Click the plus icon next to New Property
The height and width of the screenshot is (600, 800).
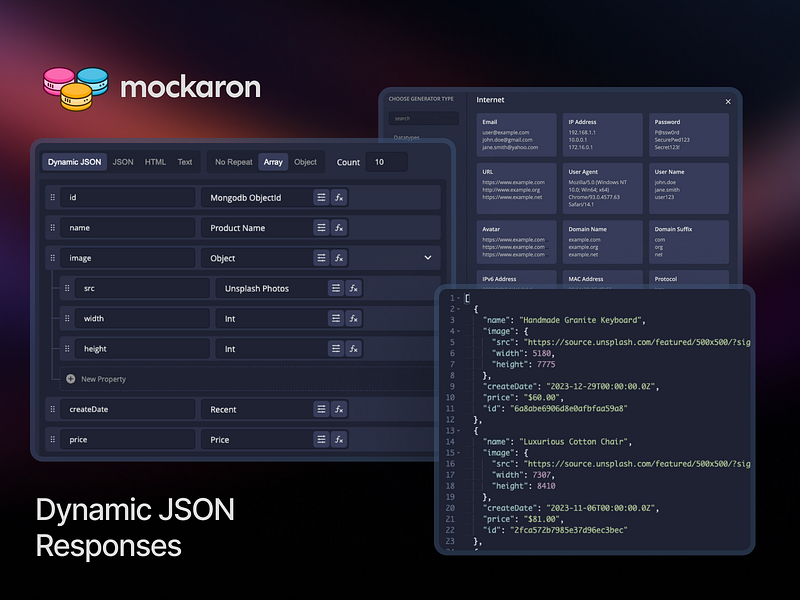70,379
